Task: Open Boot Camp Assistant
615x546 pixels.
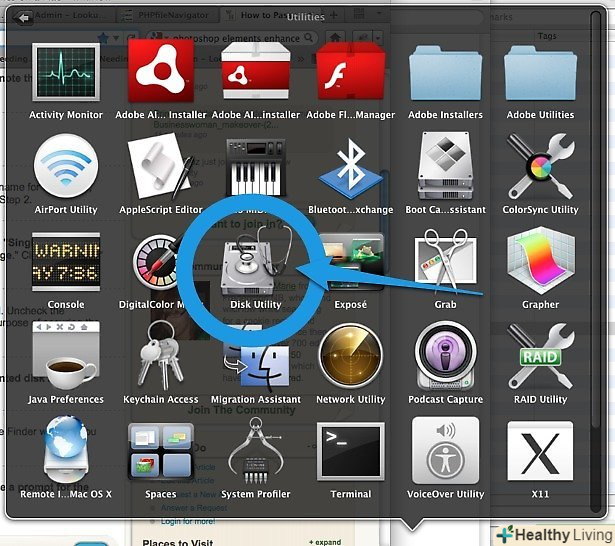Action: pyautogui.click(x=446, y=166)
